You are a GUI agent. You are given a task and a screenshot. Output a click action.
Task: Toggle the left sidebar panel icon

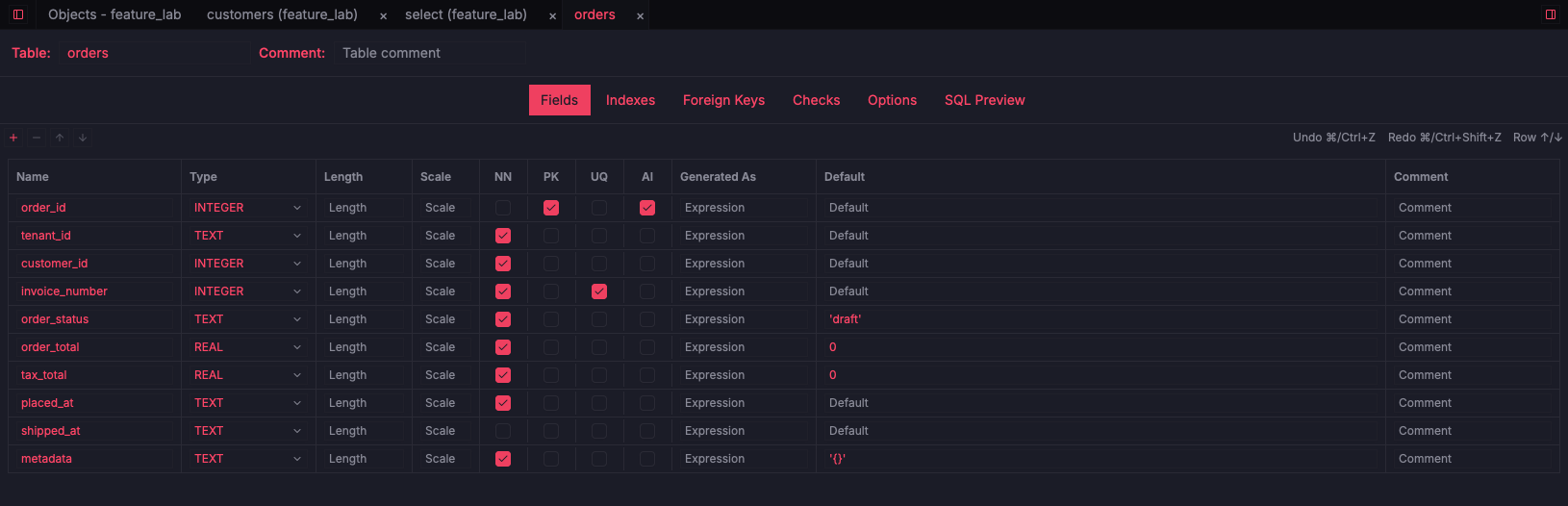[17, 14]
